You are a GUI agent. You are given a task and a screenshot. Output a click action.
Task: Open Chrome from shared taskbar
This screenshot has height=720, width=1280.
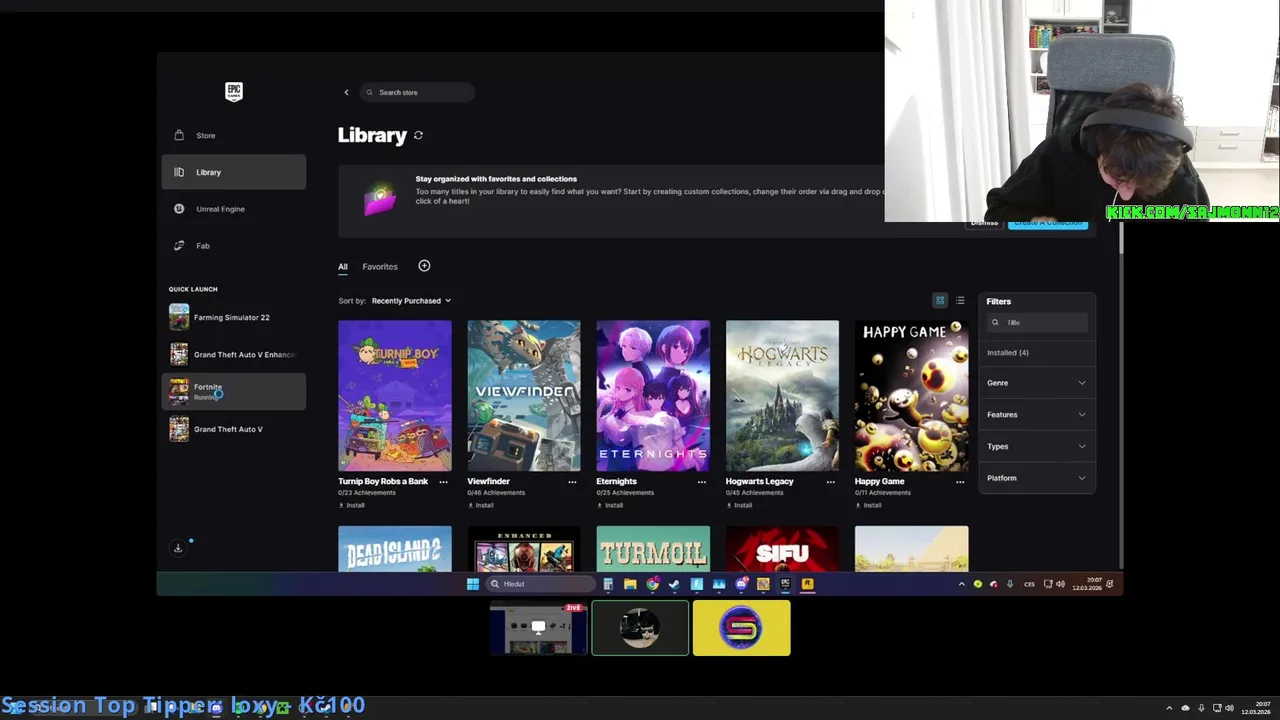[652, 584]
